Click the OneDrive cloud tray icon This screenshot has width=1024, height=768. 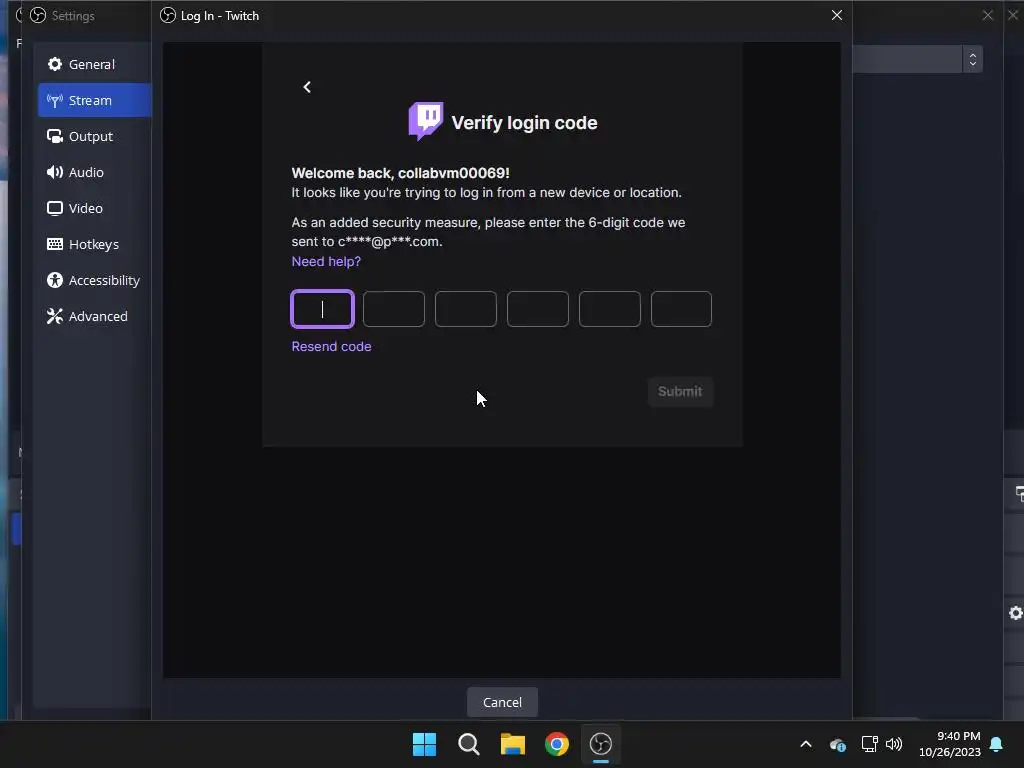coord(837,744)
